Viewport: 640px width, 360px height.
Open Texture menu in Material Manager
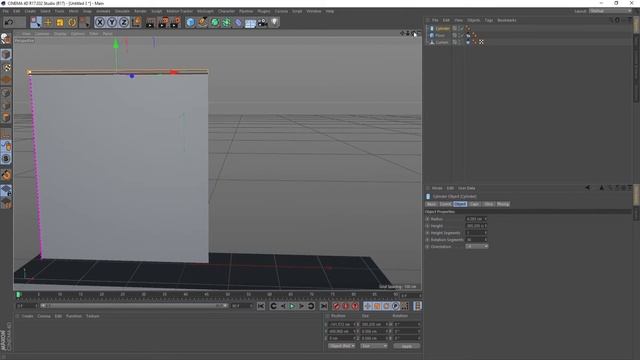pos(93,316)
